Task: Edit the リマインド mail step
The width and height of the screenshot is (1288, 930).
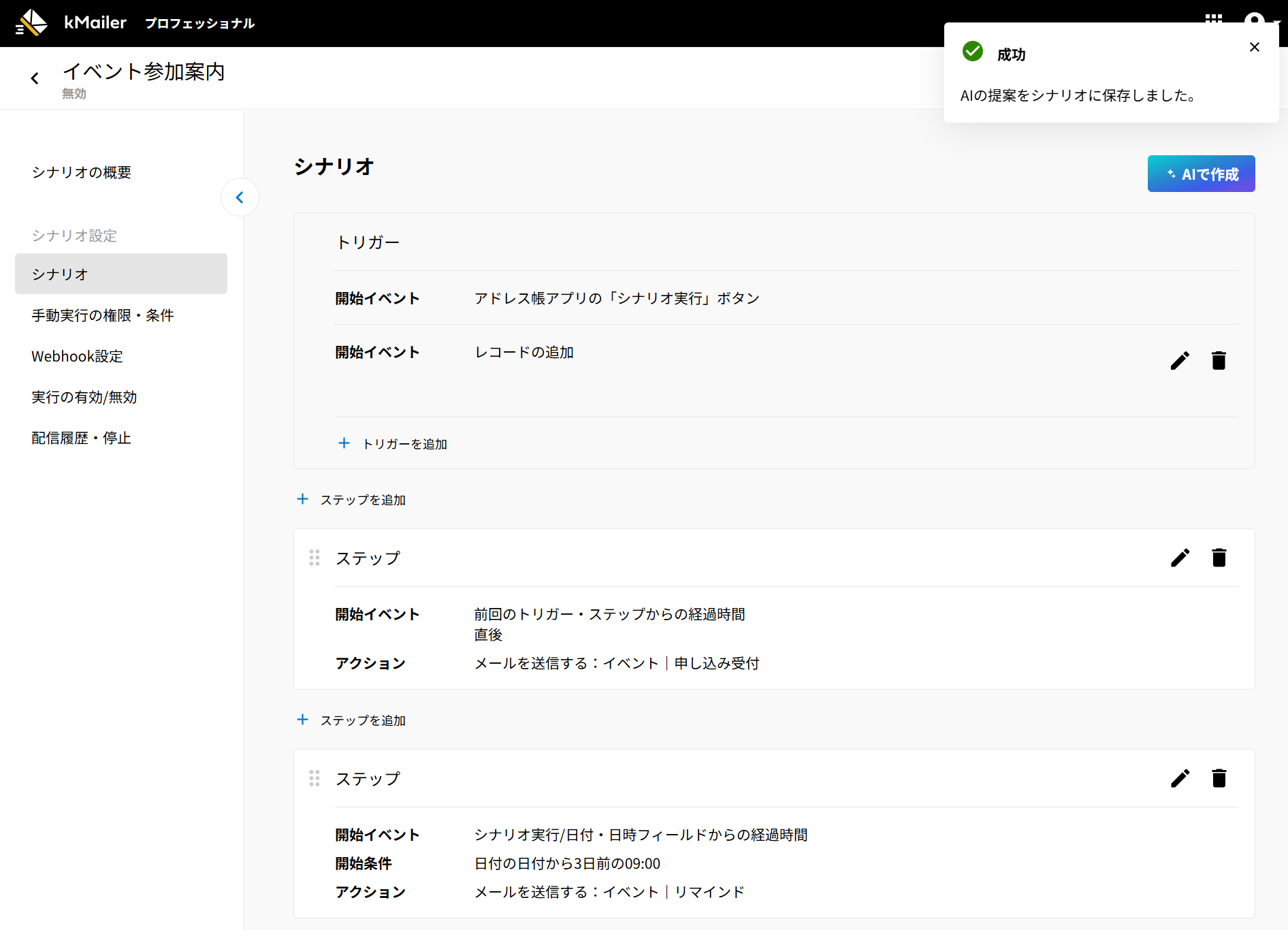Action: (1180, 778)
